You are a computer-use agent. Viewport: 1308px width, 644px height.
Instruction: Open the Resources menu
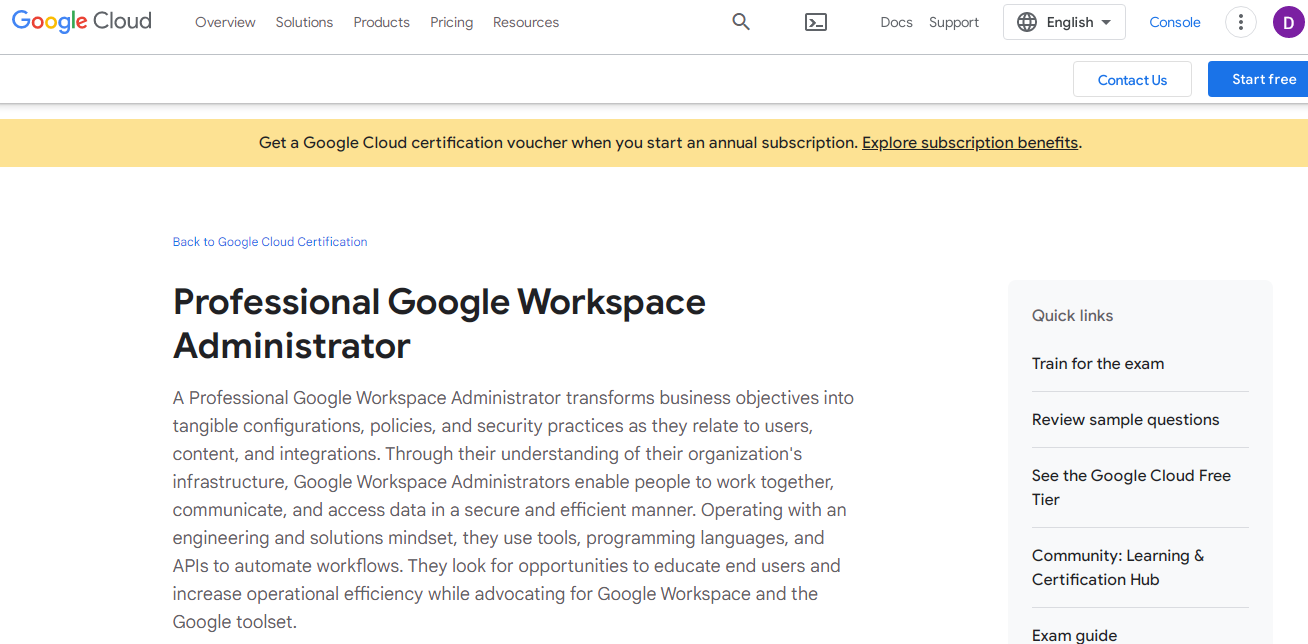[526, 22]
